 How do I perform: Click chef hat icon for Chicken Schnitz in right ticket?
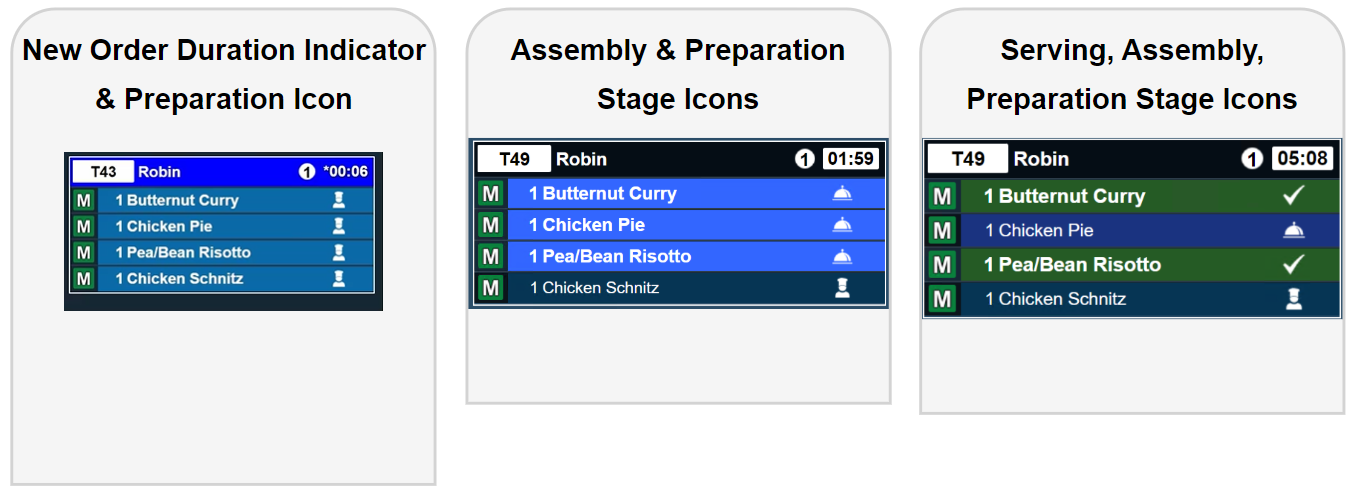coord(1294,299)
